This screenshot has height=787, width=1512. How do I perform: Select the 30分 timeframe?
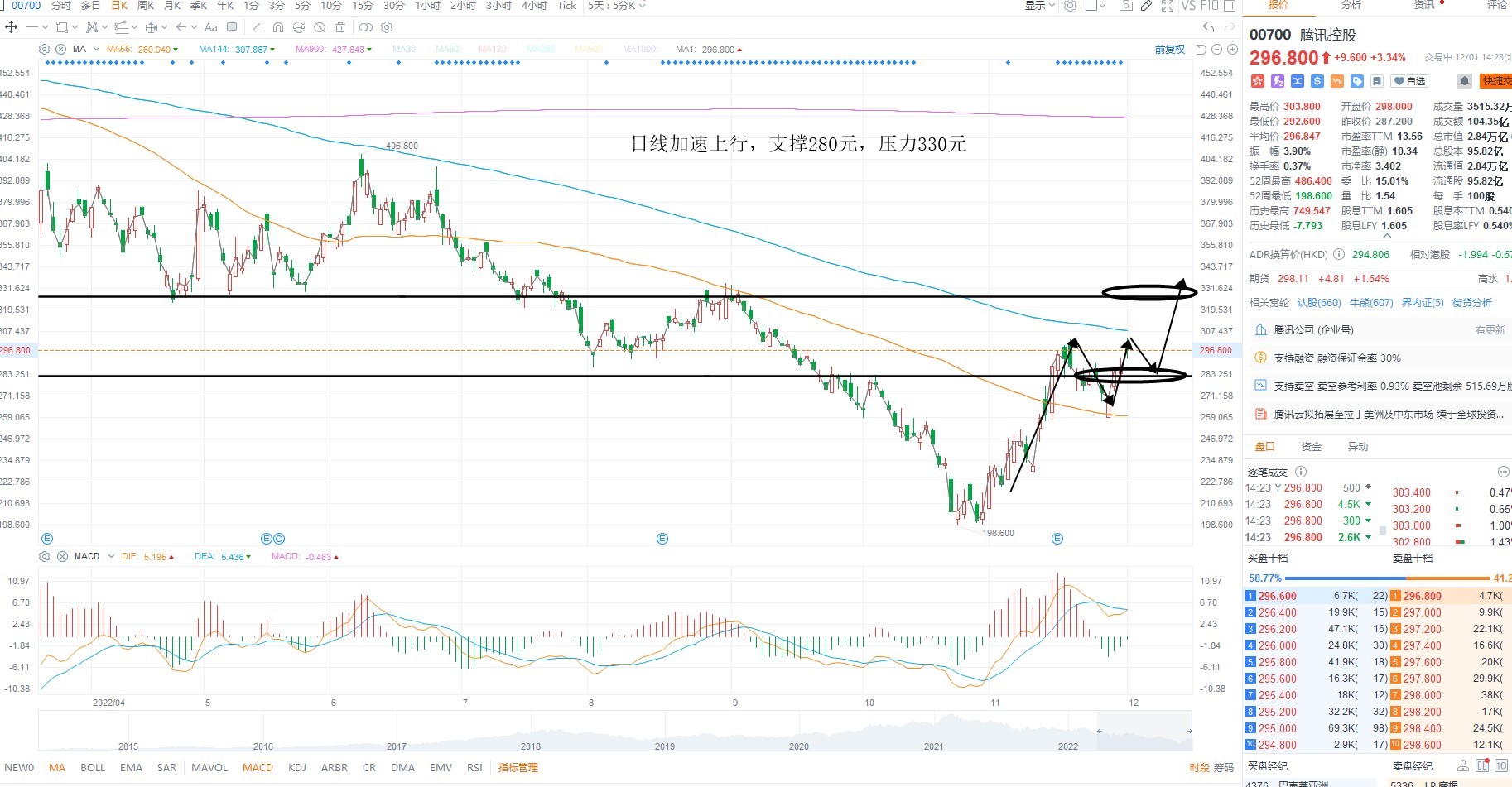point(394,6)
